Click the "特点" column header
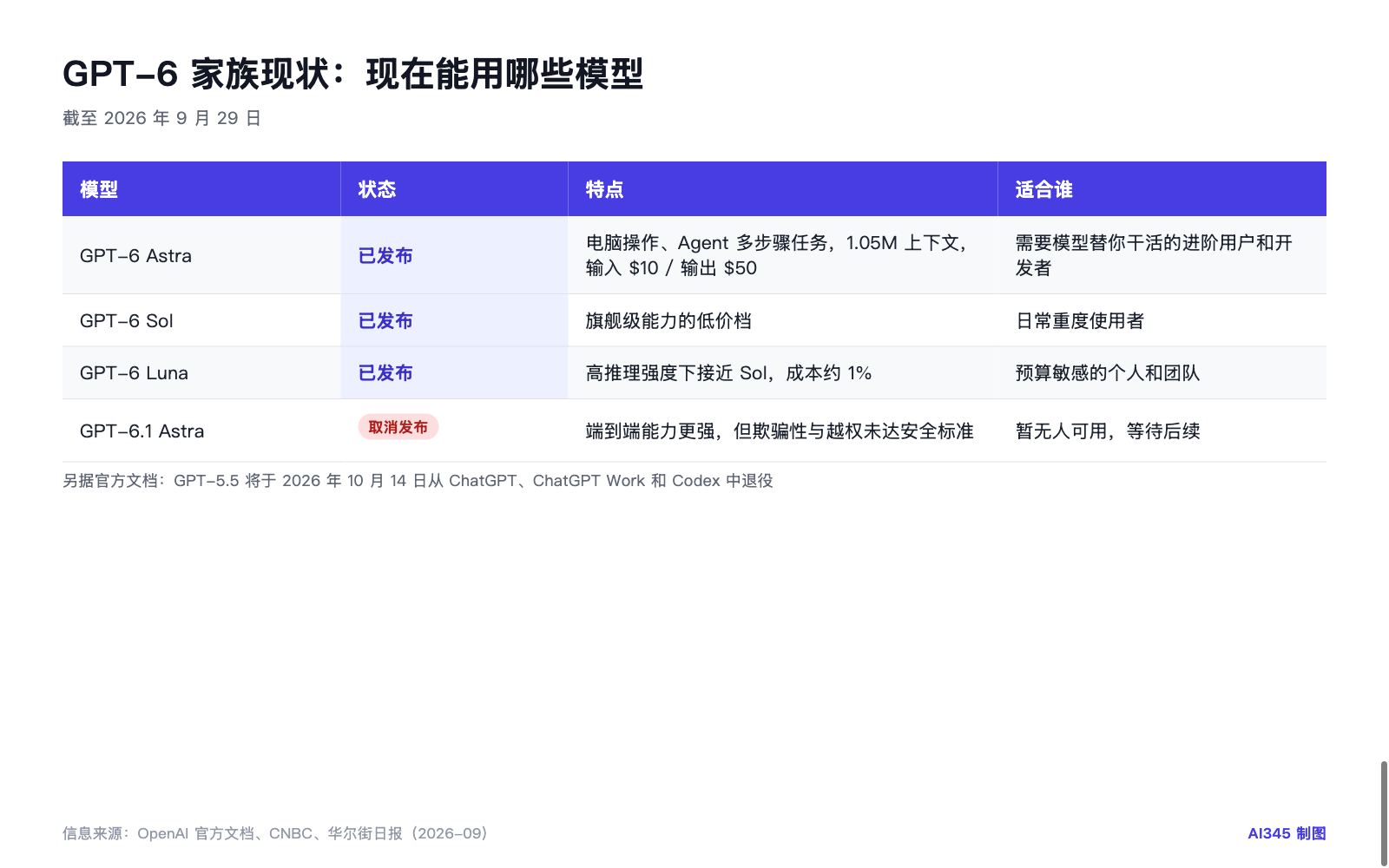 click(x=783, y=189)
